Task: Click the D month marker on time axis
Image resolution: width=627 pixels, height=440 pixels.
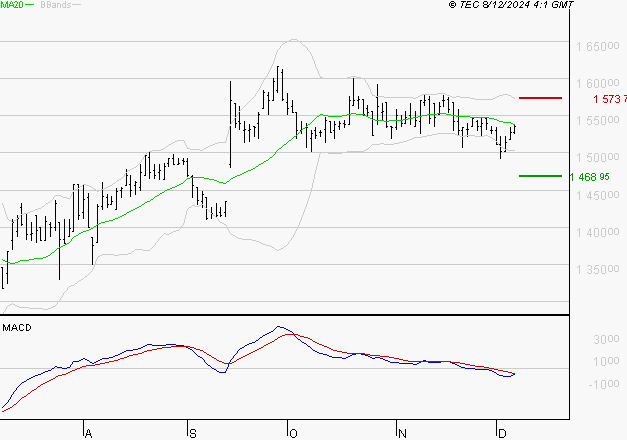Action: coord(502,434)
